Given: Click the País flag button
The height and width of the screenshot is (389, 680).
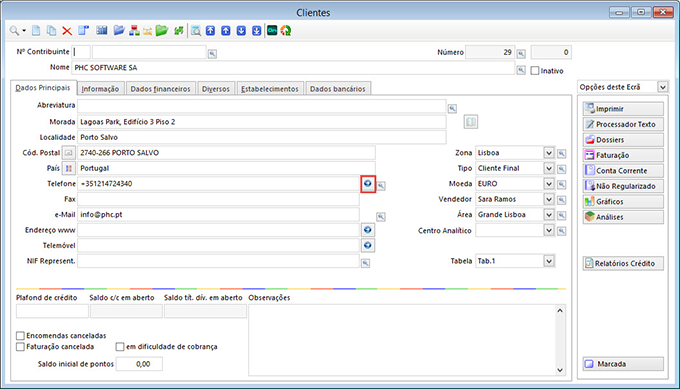Looking at the screenshot, I should pyautogui.click(x=69, y=168).
